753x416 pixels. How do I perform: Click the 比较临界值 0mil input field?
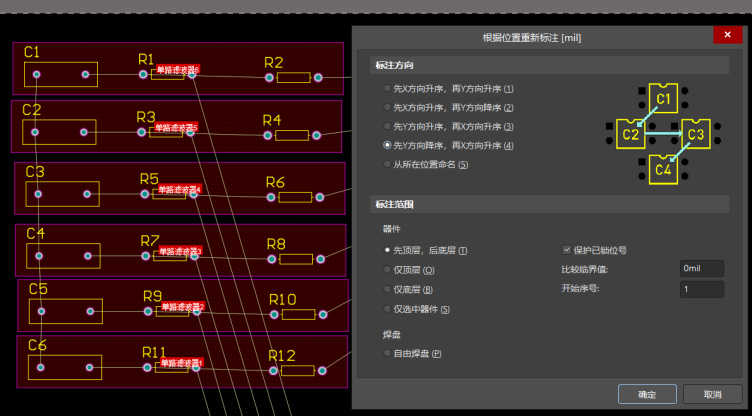point(700,269)
